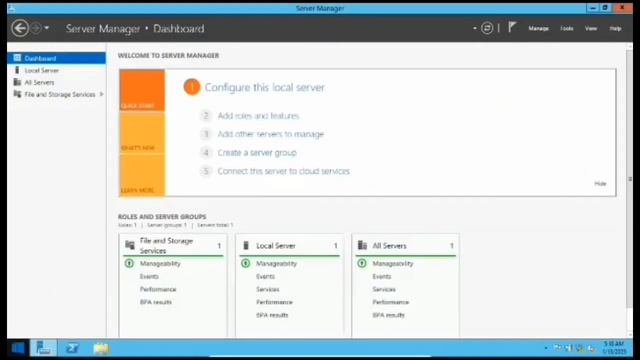Click the Local Server icon in sidebar

[x=17, y=70]
